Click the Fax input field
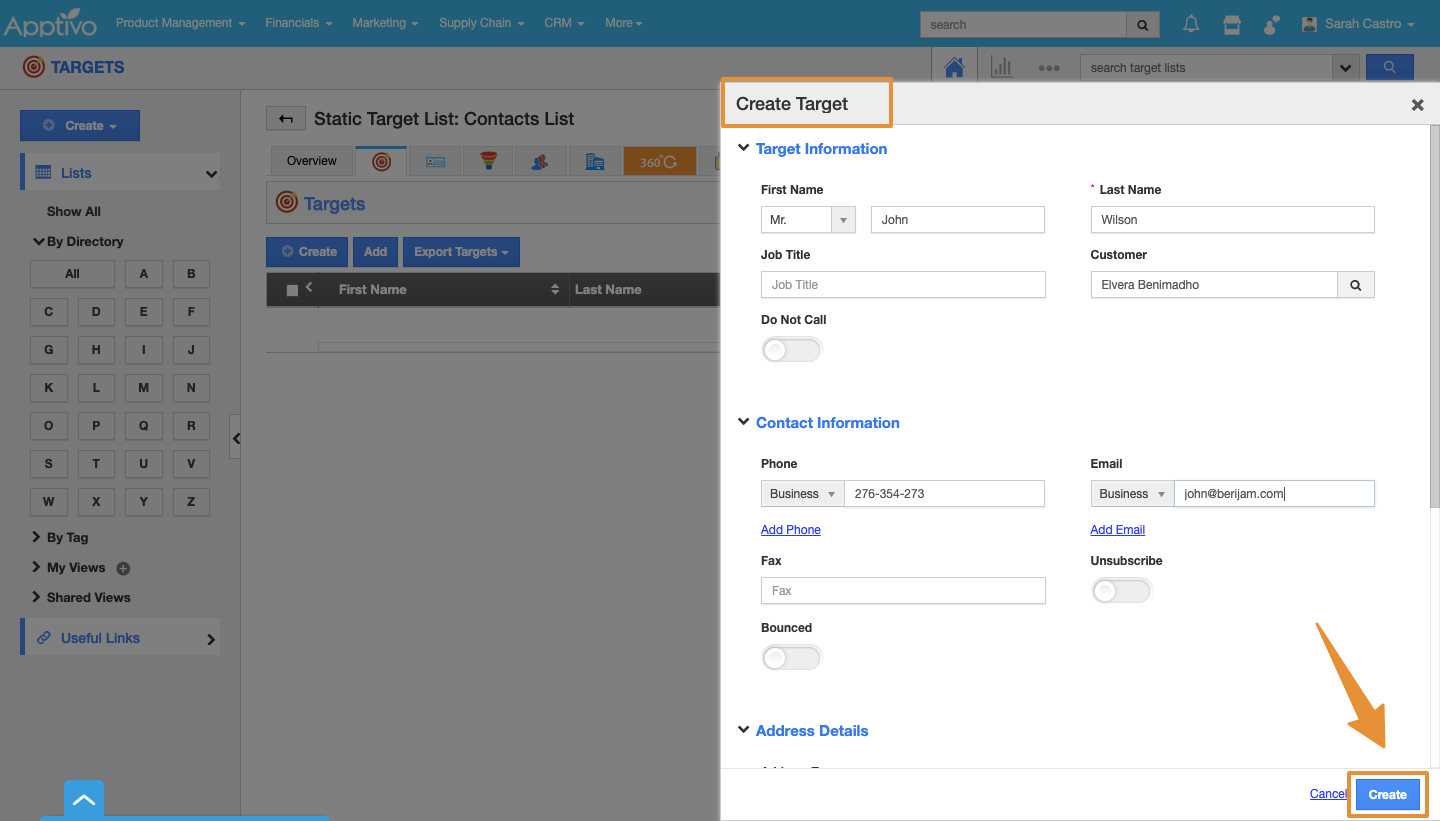 tap(903, 591)
